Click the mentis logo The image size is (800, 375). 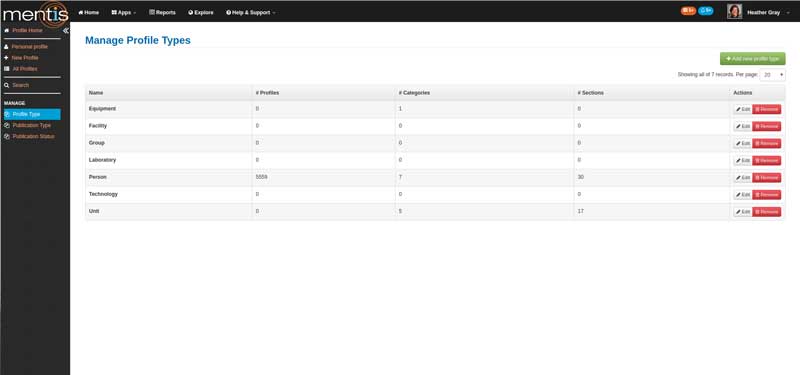(35, 13)
